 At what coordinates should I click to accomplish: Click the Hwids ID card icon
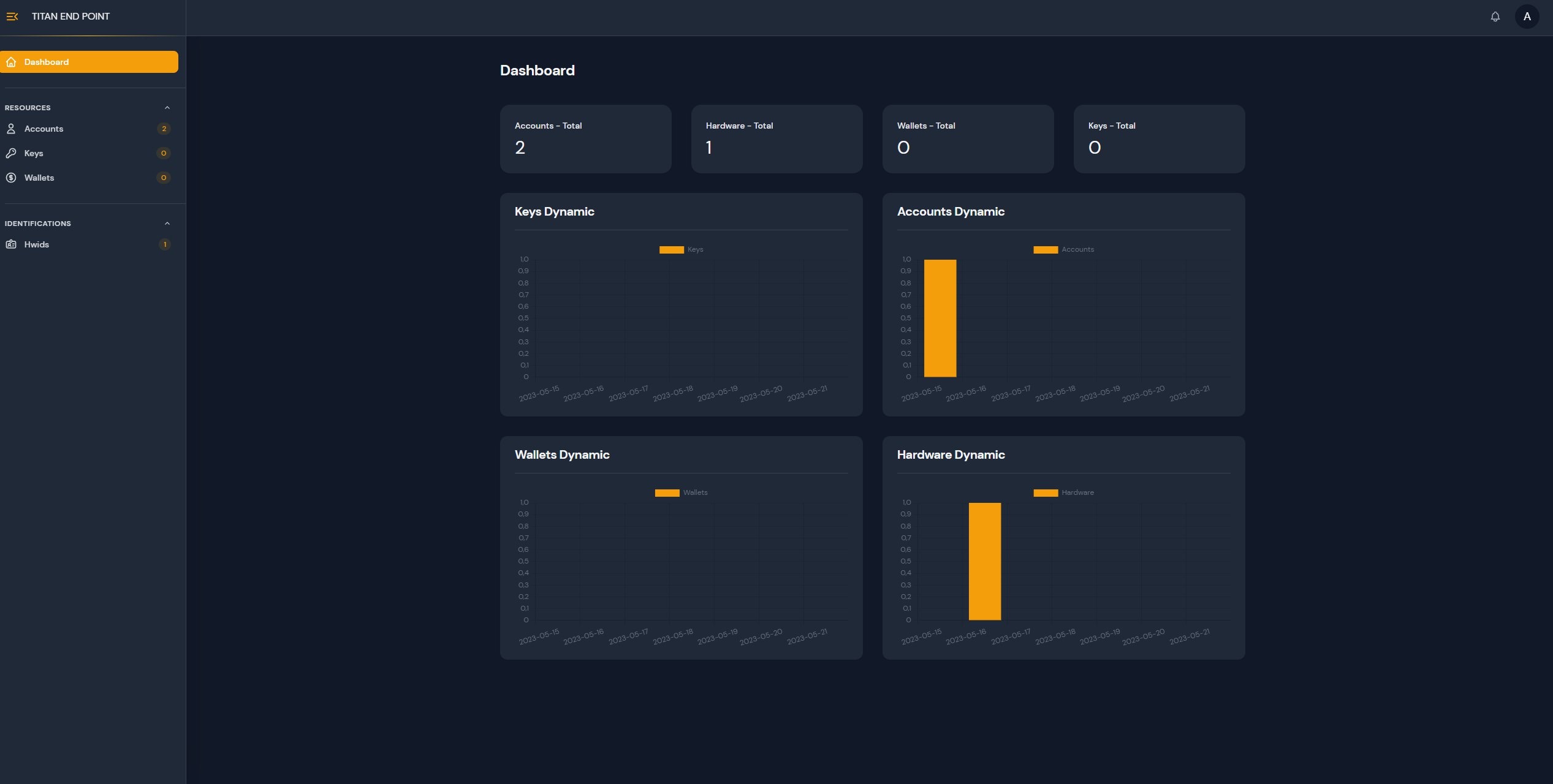[11, 244]
